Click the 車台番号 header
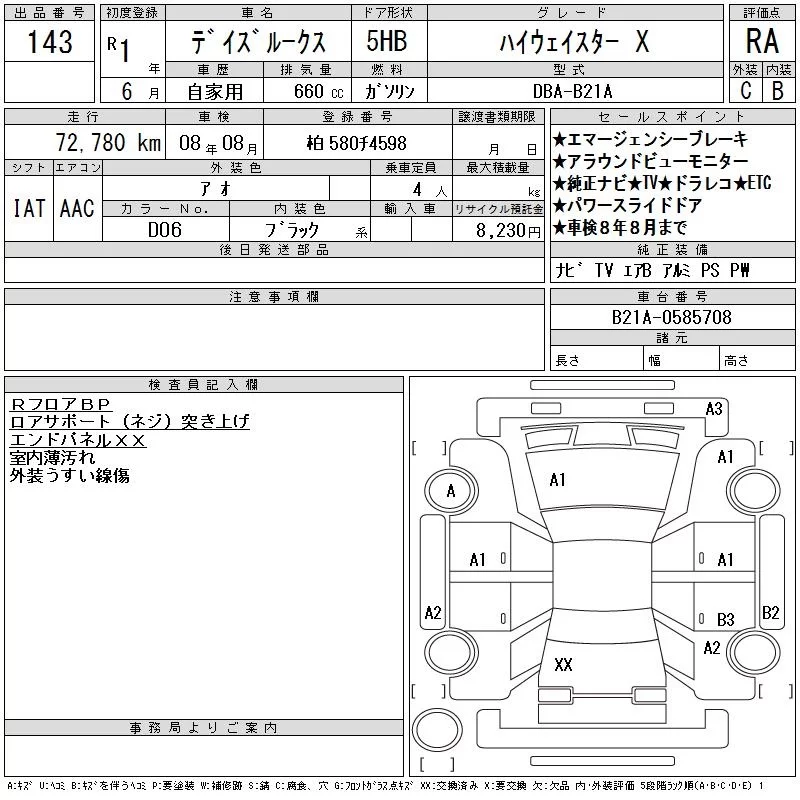The height and width of the screenshot is (800, 800). (x=672, y=297)
